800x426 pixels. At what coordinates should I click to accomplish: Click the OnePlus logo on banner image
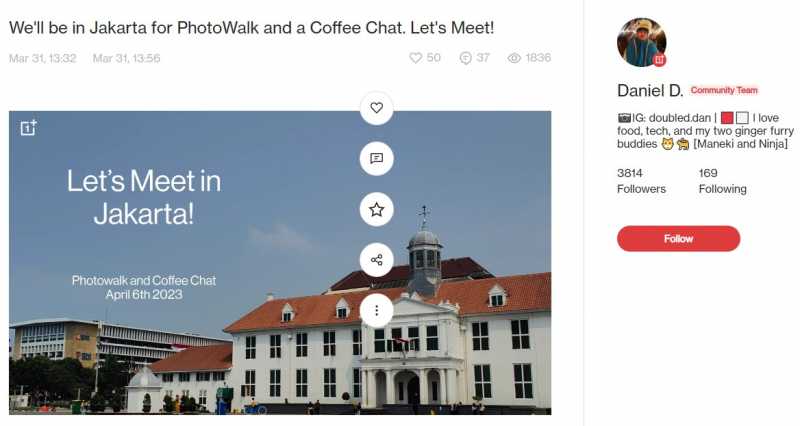coord(29,128)
